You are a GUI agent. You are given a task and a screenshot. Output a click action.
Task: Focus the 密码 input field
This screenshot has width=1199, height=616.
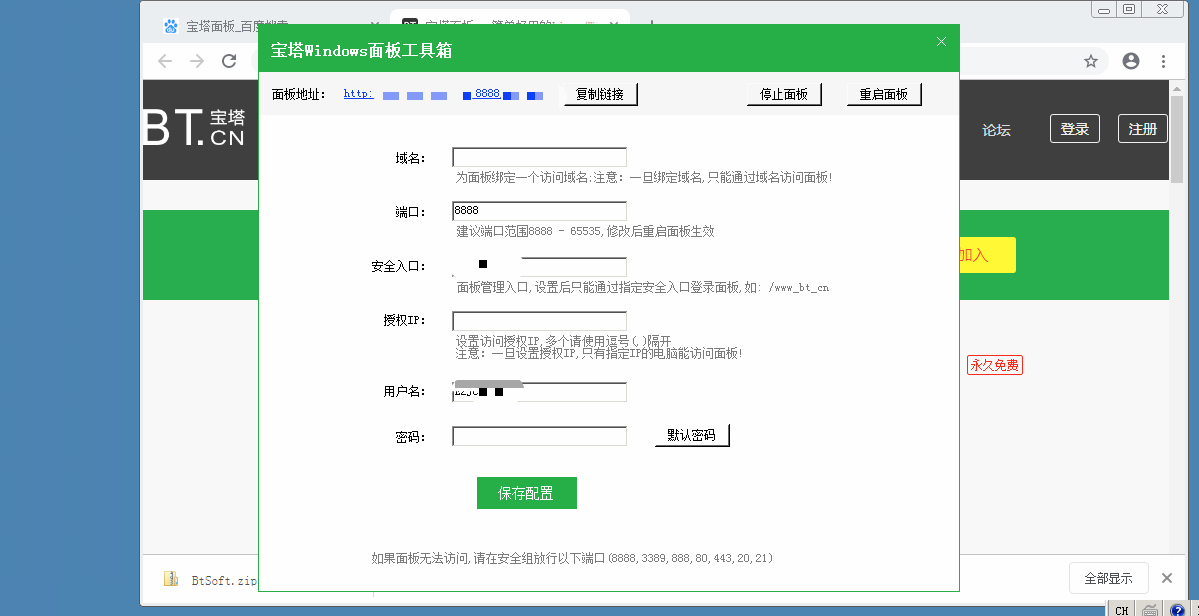coord(539,436)
